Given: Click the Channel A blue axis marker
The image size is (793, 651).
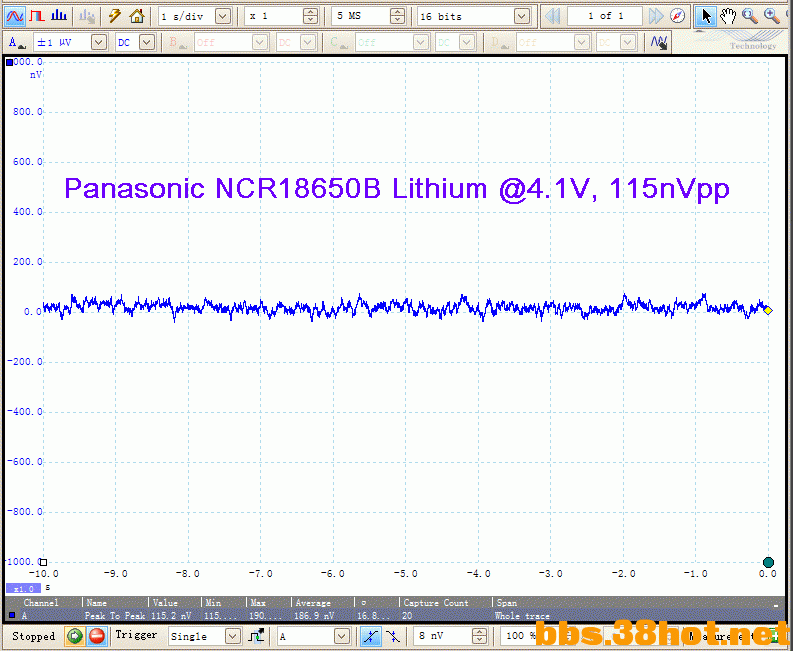Looking at the screenshot, I should coord(9,63).
